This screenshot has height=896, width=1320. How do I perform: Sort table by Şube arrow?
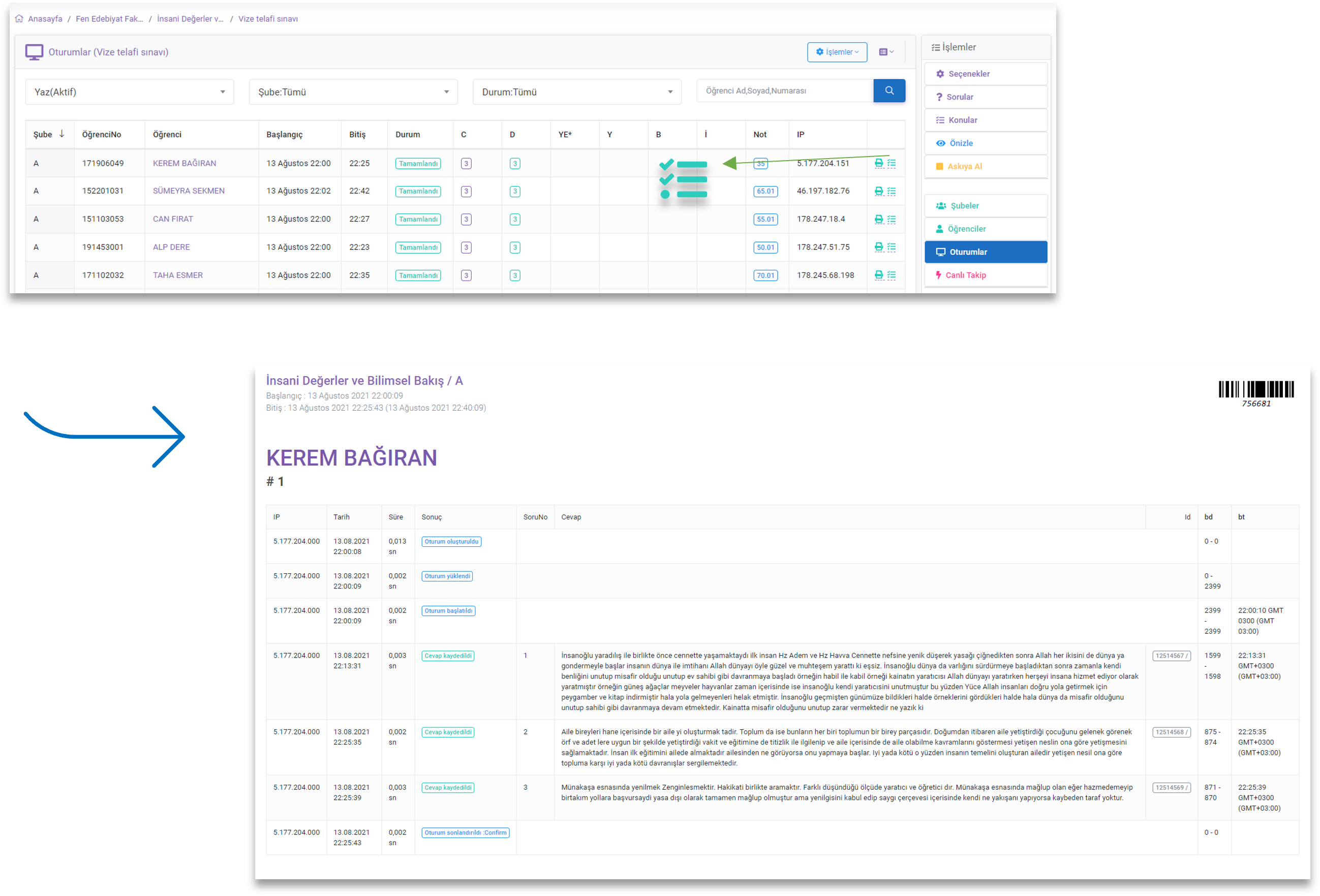[62, 134]
